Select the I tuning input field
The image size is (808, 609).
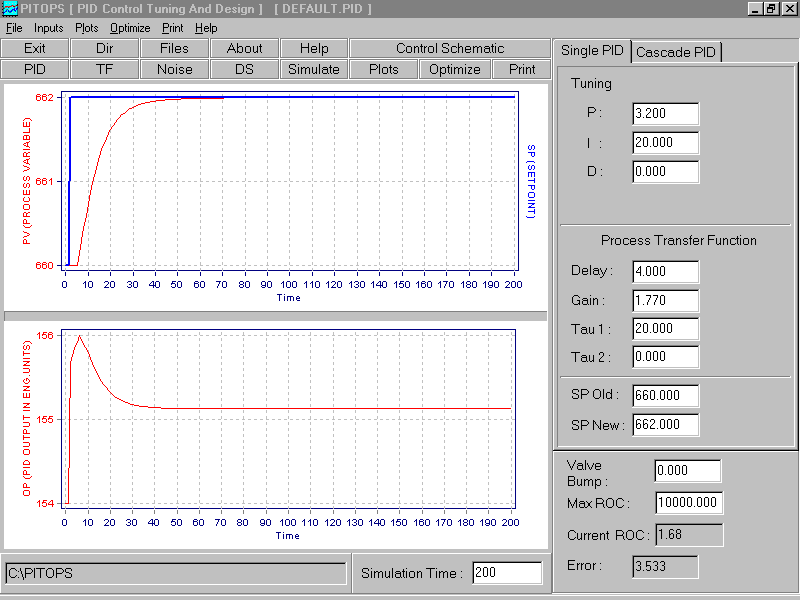tap(665, 143)
